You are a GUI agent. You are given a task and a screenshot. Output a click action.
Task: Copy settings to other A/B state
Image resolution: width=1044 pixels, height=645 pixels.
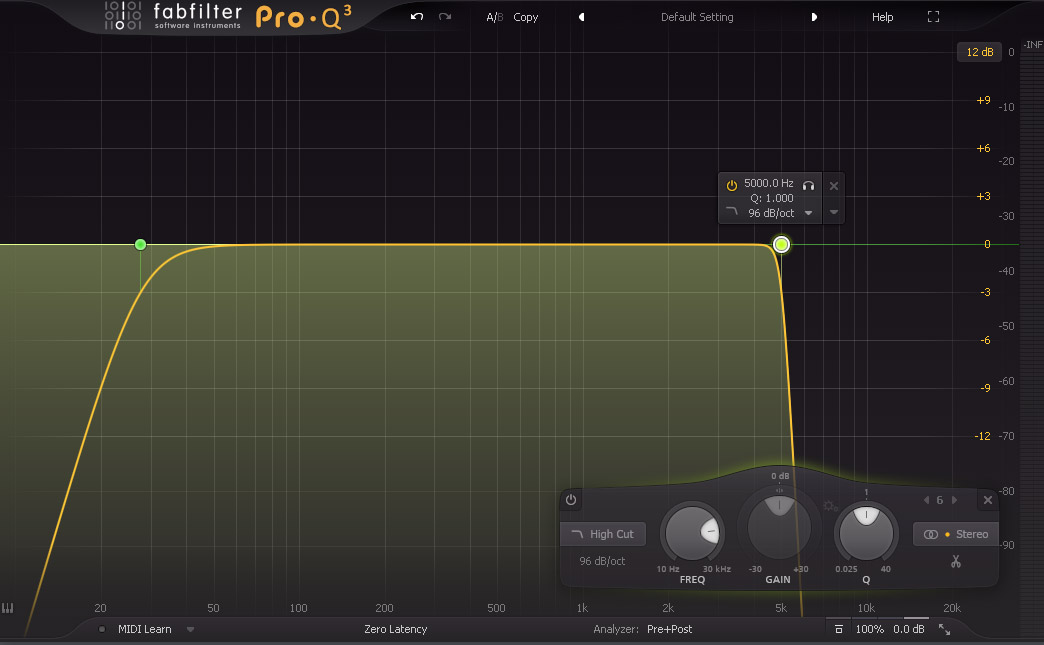click(x=525, y=17)
